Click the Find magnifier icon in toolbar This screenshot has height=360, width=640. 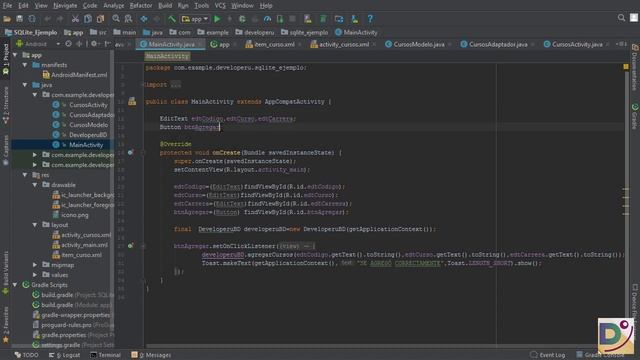[x=116, y=19]
